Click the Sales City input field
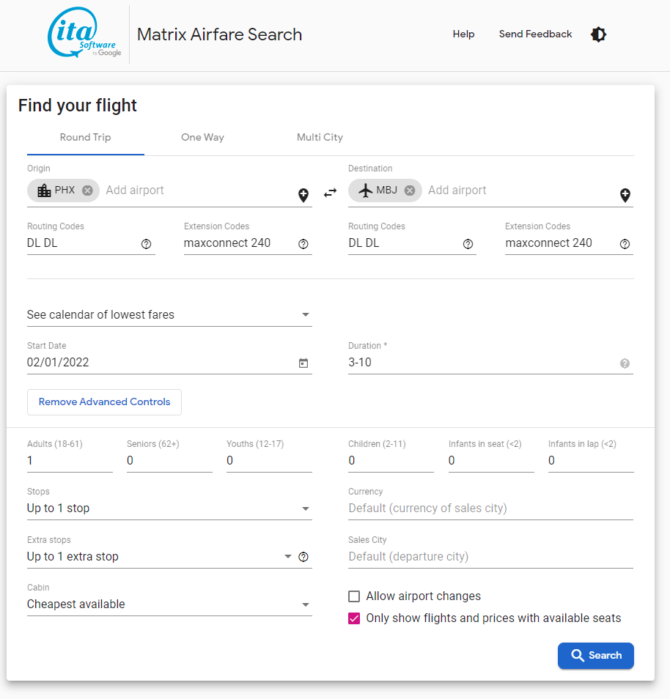 point(490,556)
